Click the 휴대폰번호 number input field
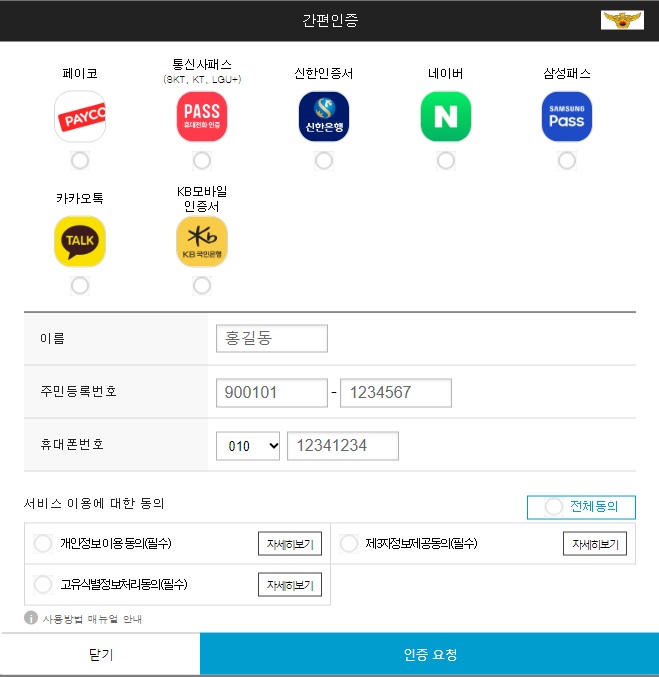Image resolution: width=659 pixels, height=677 pixels. coord(343,446)
